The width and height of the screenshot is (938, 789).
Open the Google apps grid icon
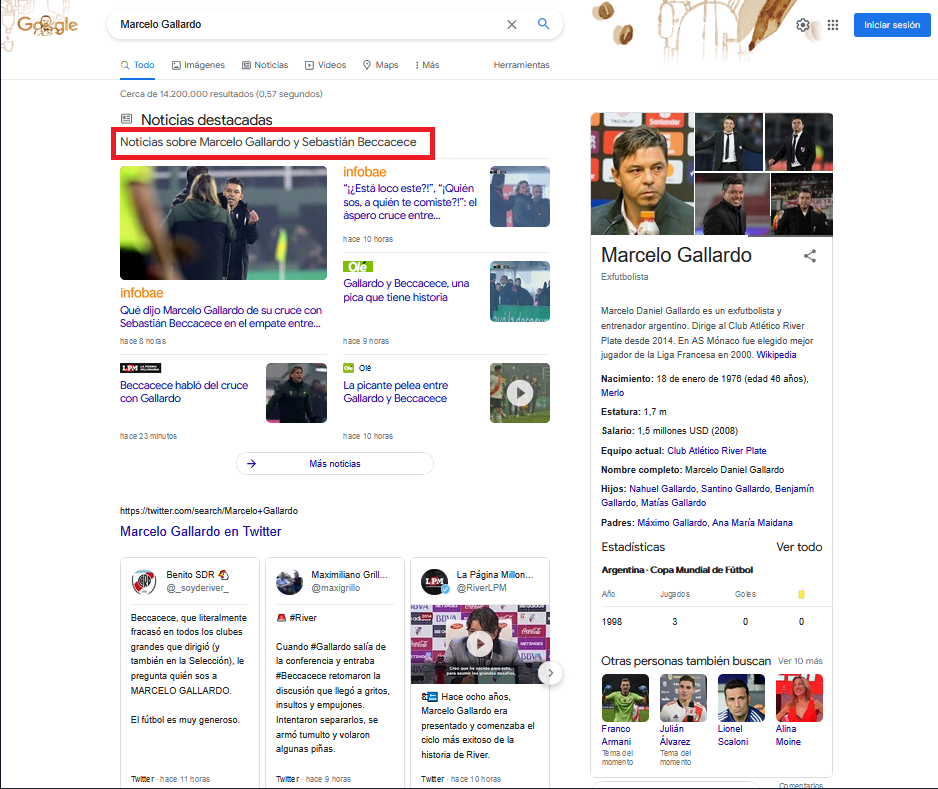point(833,25)
